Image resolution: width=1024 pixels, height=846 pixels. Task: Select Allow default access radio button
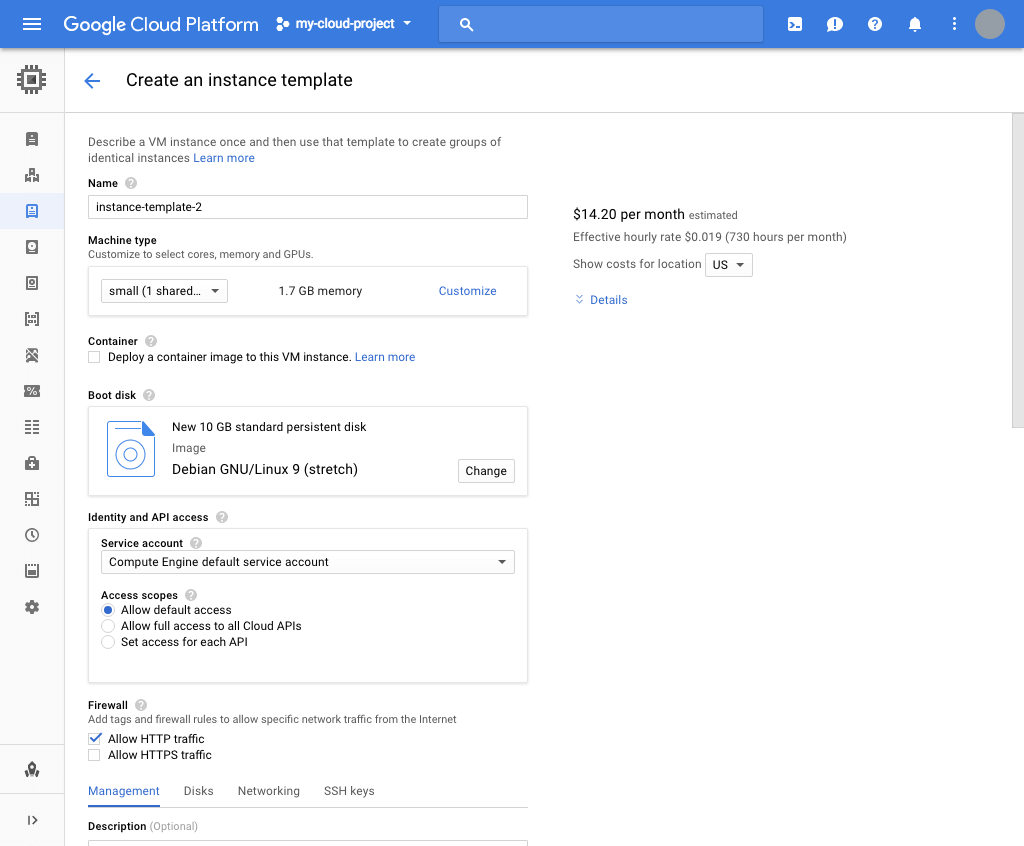point(108,610)
